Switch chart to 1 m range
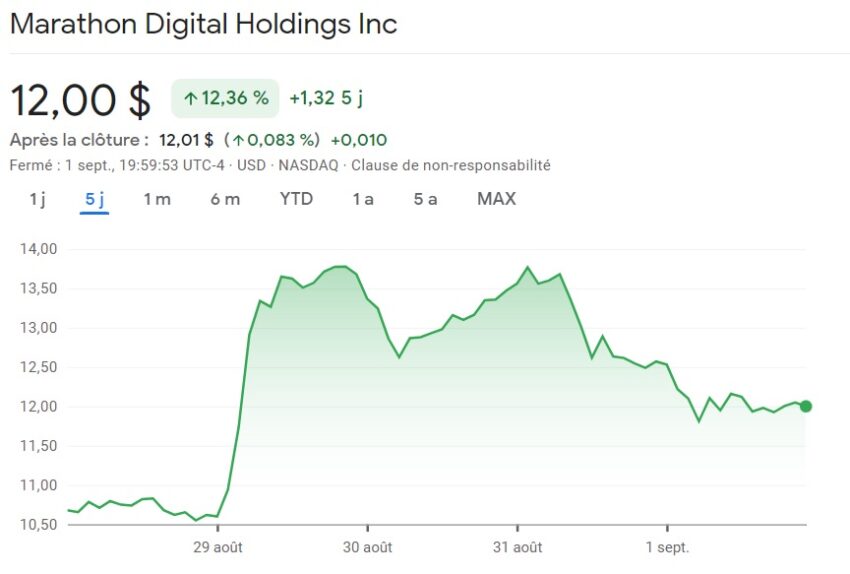850x574 pixels. coord(157,199)
